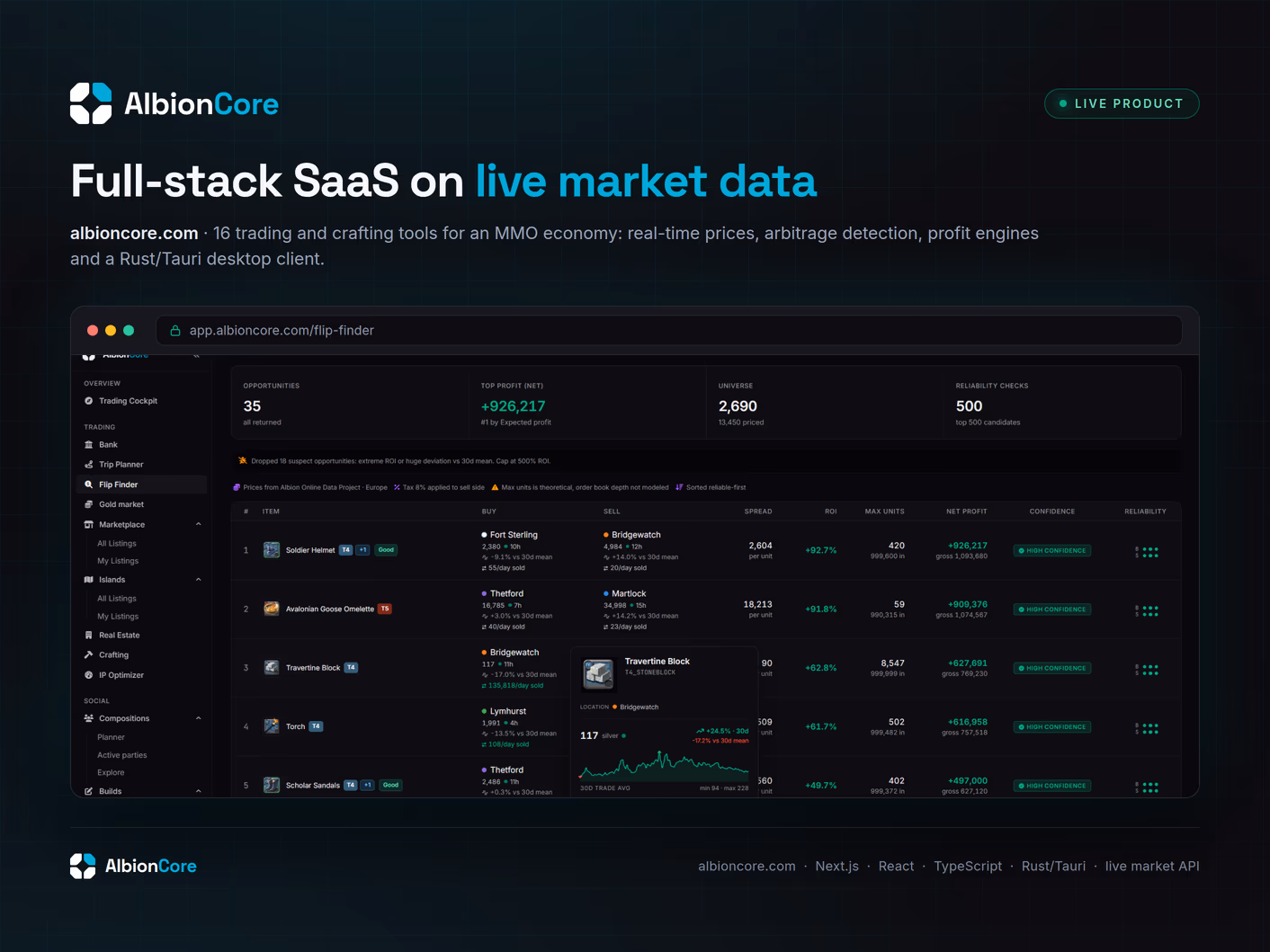This screenshot has height=952, width=1270.
Task: Click the AlbionCore logo at the page top
Action: tap(174, 103)
